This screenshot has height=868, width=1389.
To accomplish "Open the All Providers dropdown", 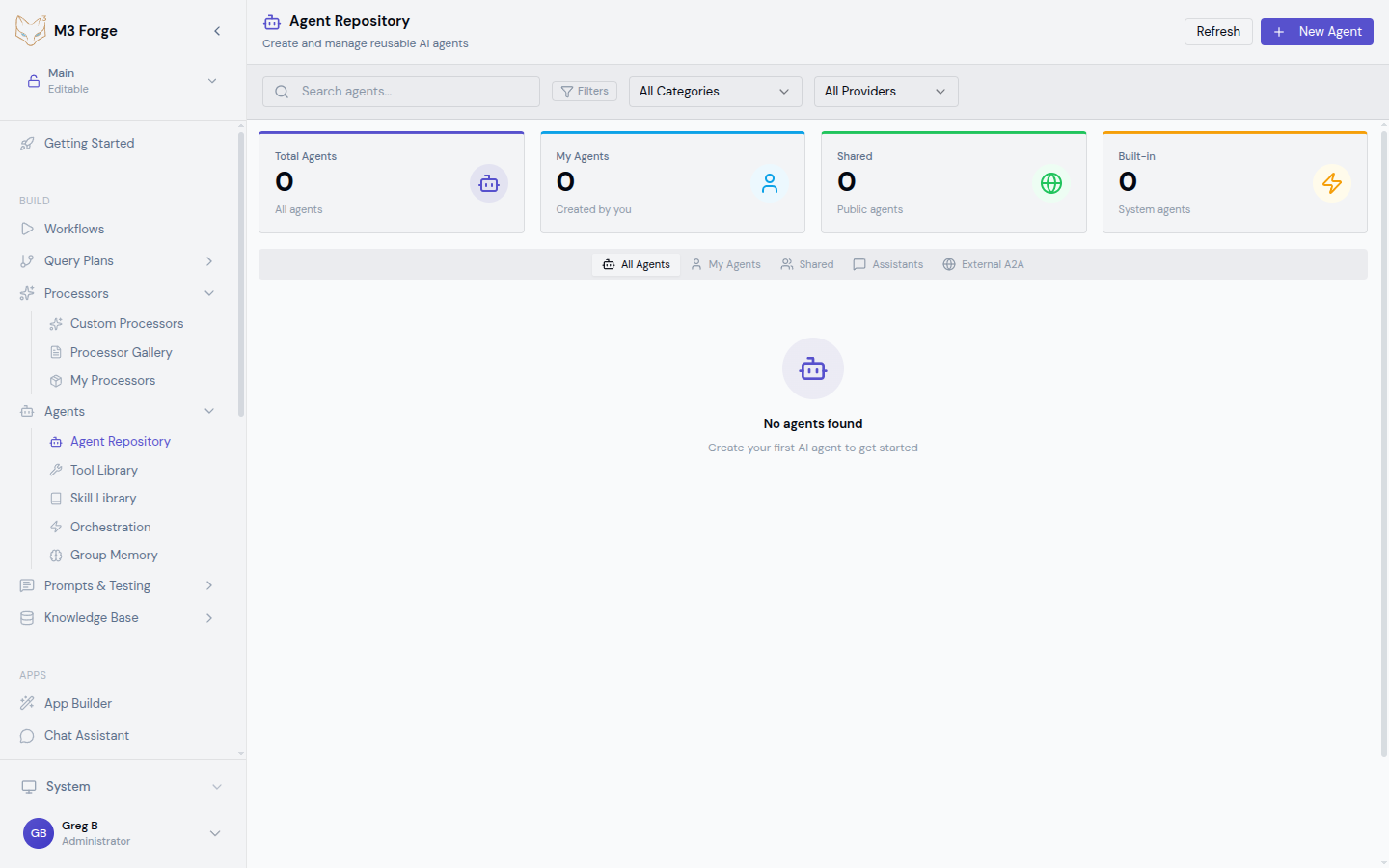I will [x=885, y=92].
